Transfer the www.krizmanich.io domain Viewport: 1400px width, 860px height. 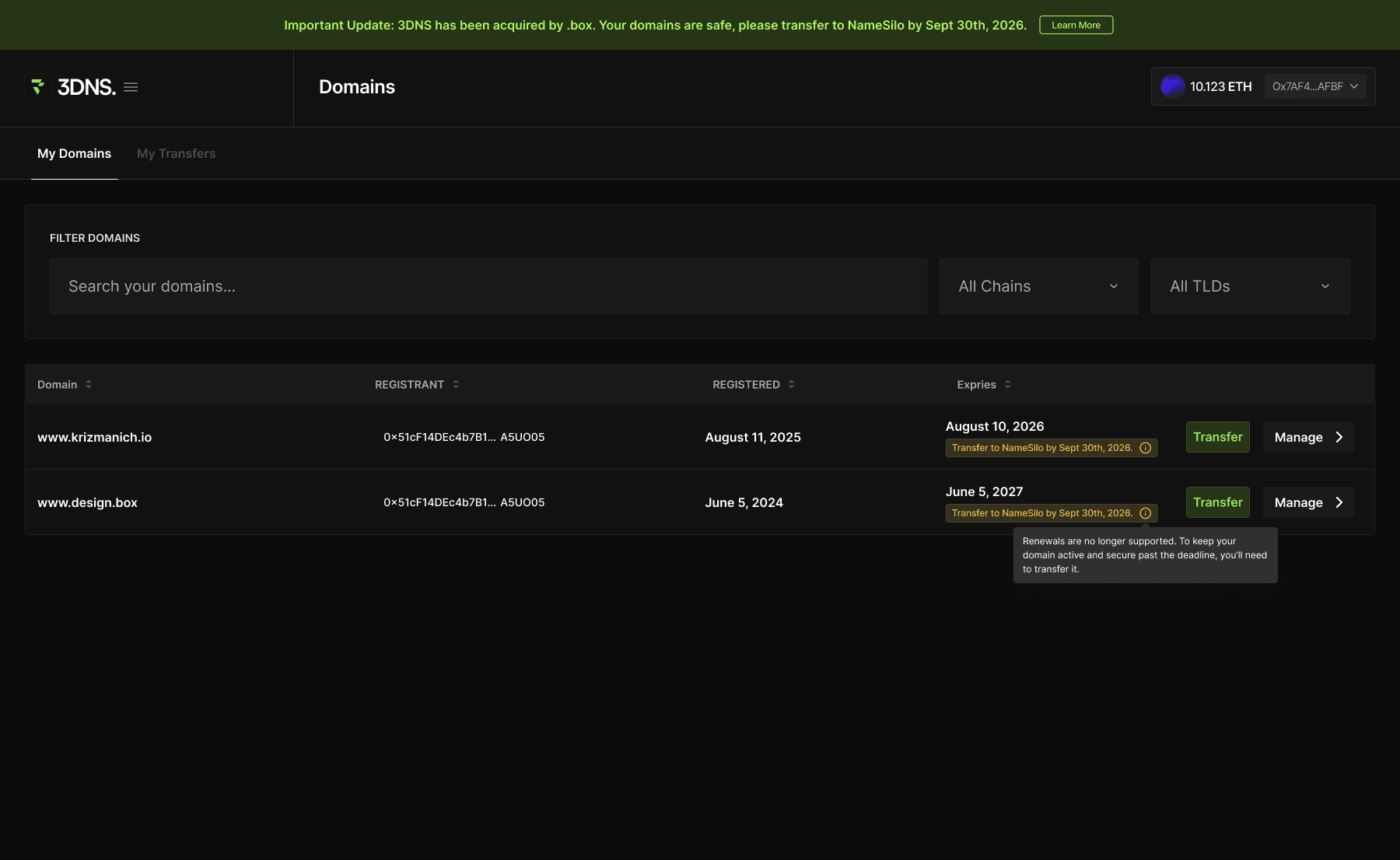coord(1217,437)
